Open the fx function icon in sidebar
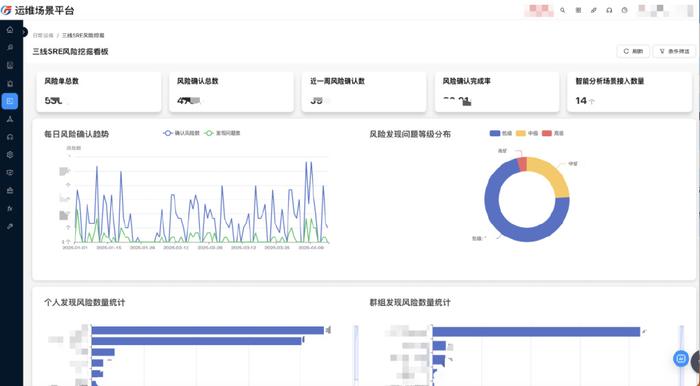This screenshot has width=700, height=386. (10, 208)
